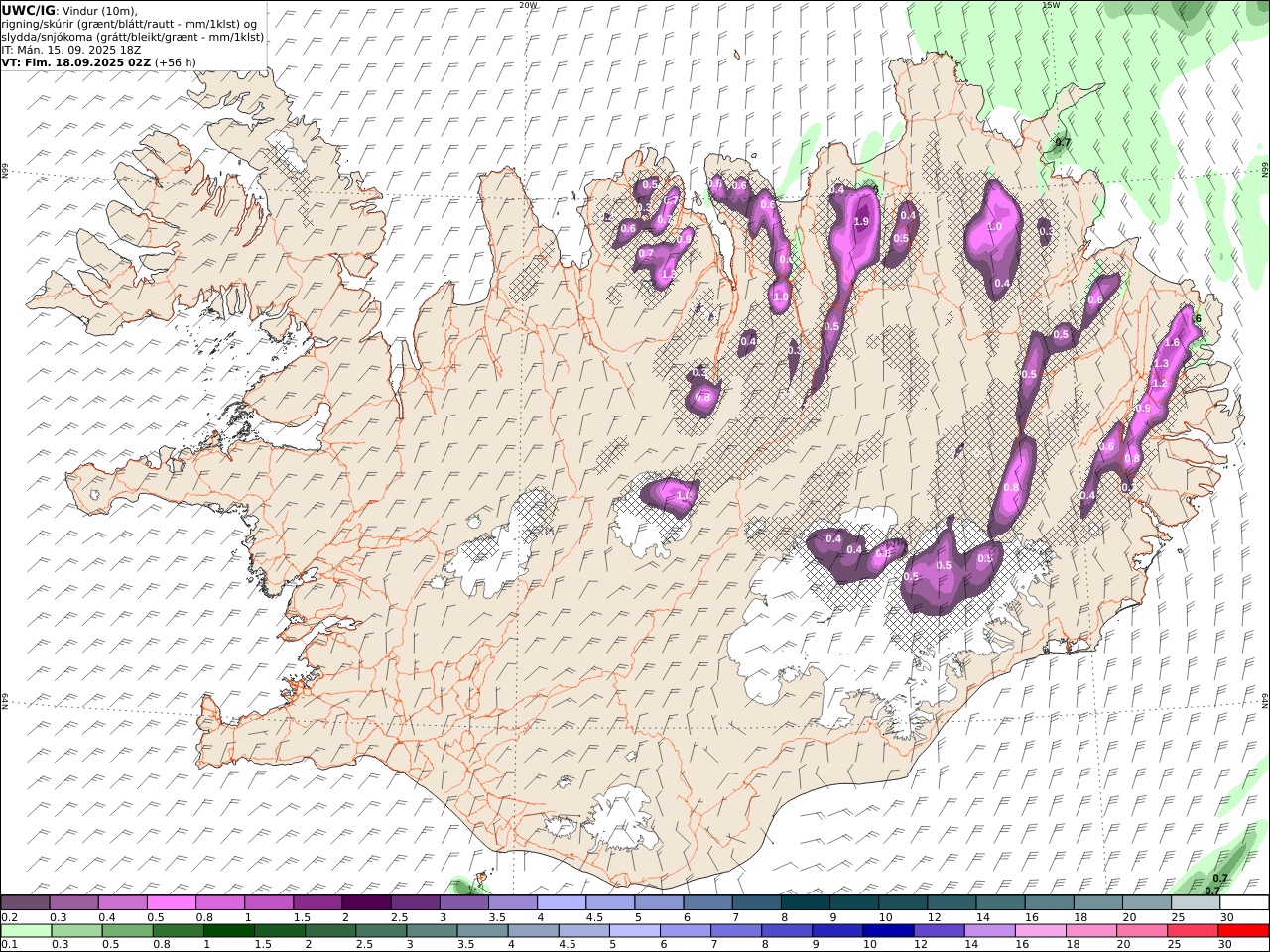Select the 0.8 swatch in the purple snow scale
This screenshot has width=1270, height=952.
219,902
